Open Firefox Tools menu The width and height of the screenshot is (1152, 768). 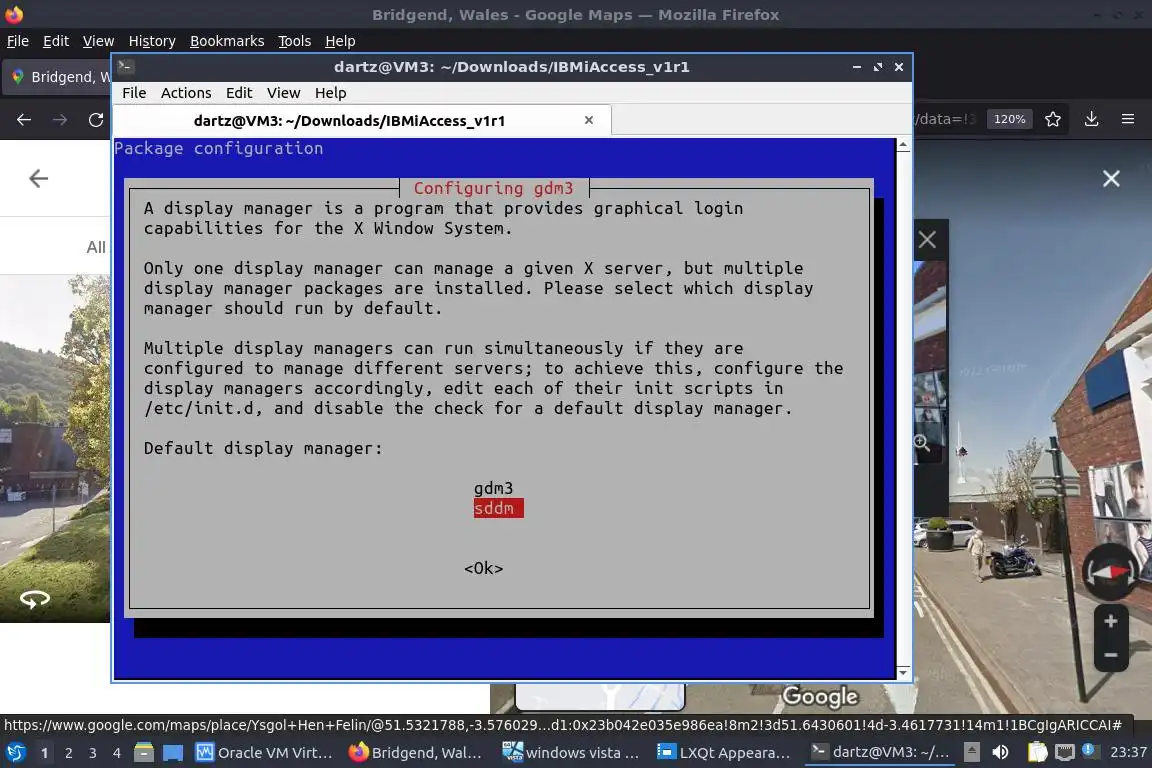click(x=295, y=41)
